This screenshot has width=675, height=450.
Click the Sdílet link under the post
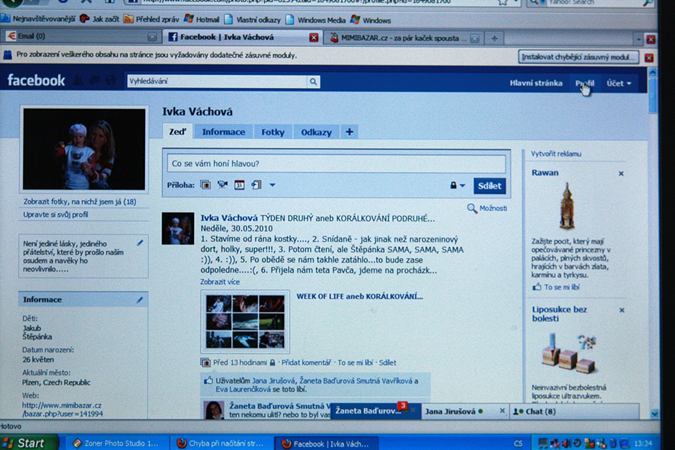387,363
